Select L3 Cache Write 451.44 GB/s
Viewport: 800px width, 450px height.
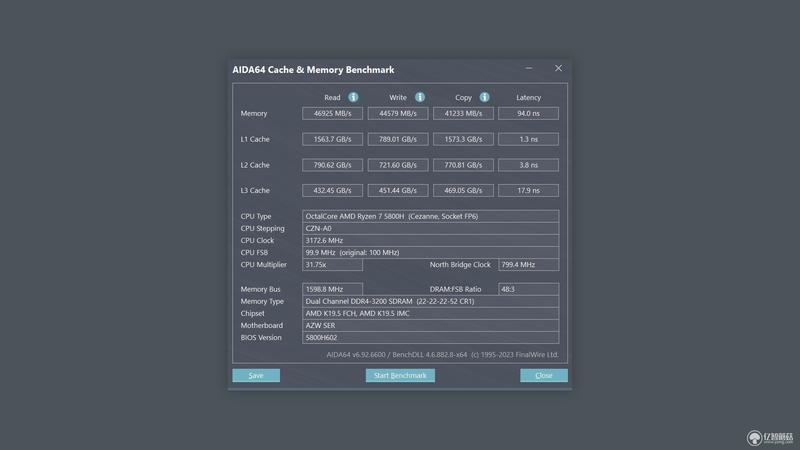(398, 190)
